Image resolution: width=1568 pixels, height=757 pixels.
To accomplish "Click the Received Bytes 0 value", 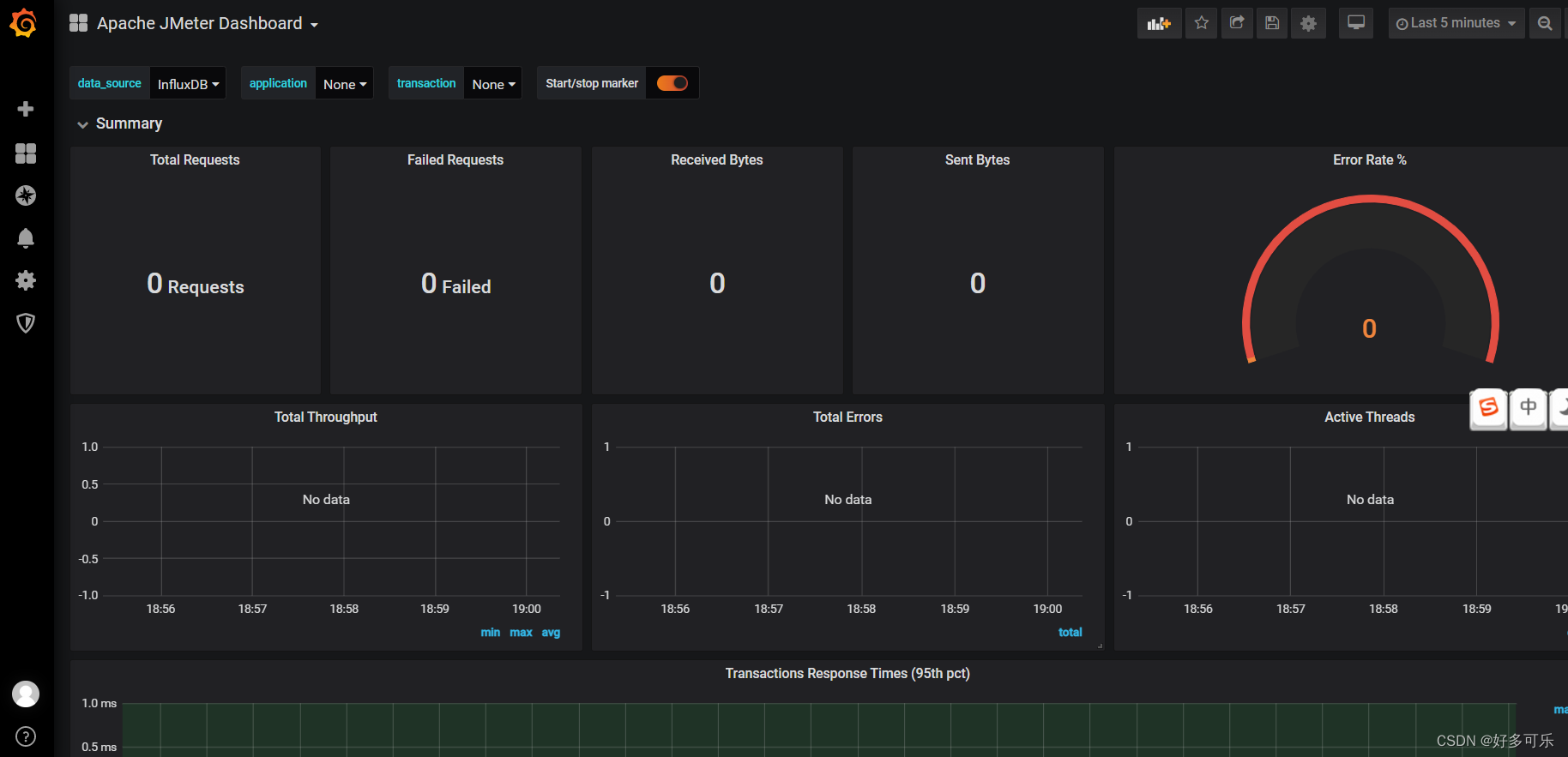I will pyautogui.click(x=717, y=283).
